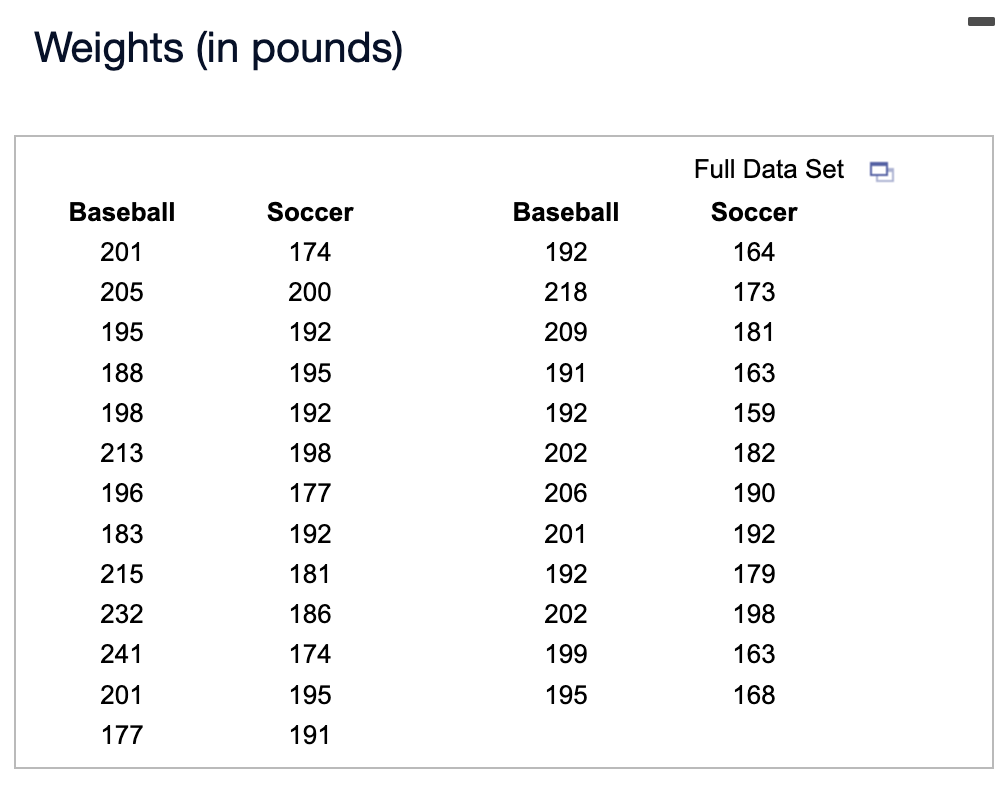Image resolution: width=1008 pixels, height=812 pixels.
Task: Click the baseball weight value 206
Action: (x=566, y=493)
